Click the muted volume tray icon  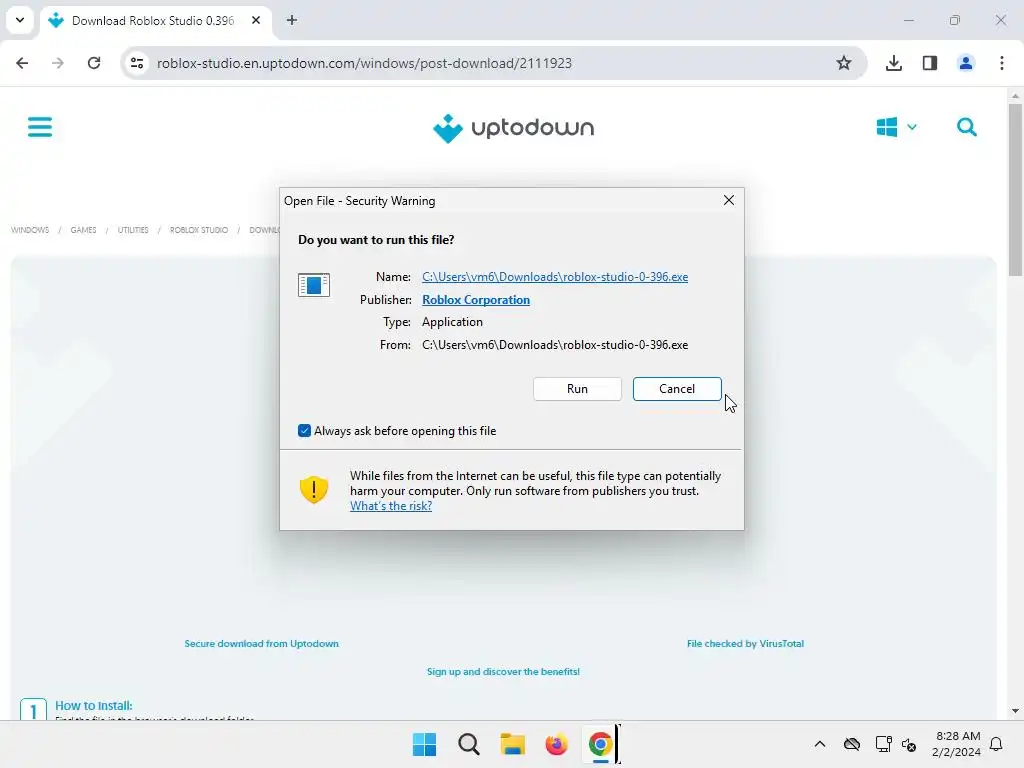click(908, 744)
